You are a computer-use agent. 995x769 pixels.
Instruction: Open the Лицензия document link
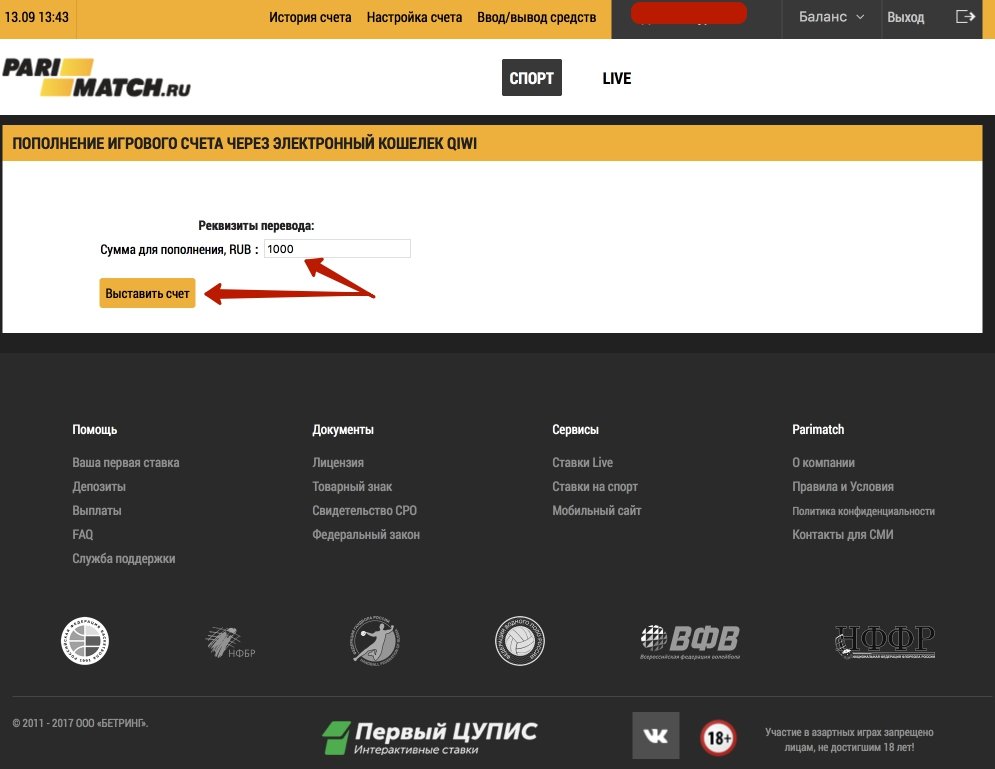coord(338,463)
